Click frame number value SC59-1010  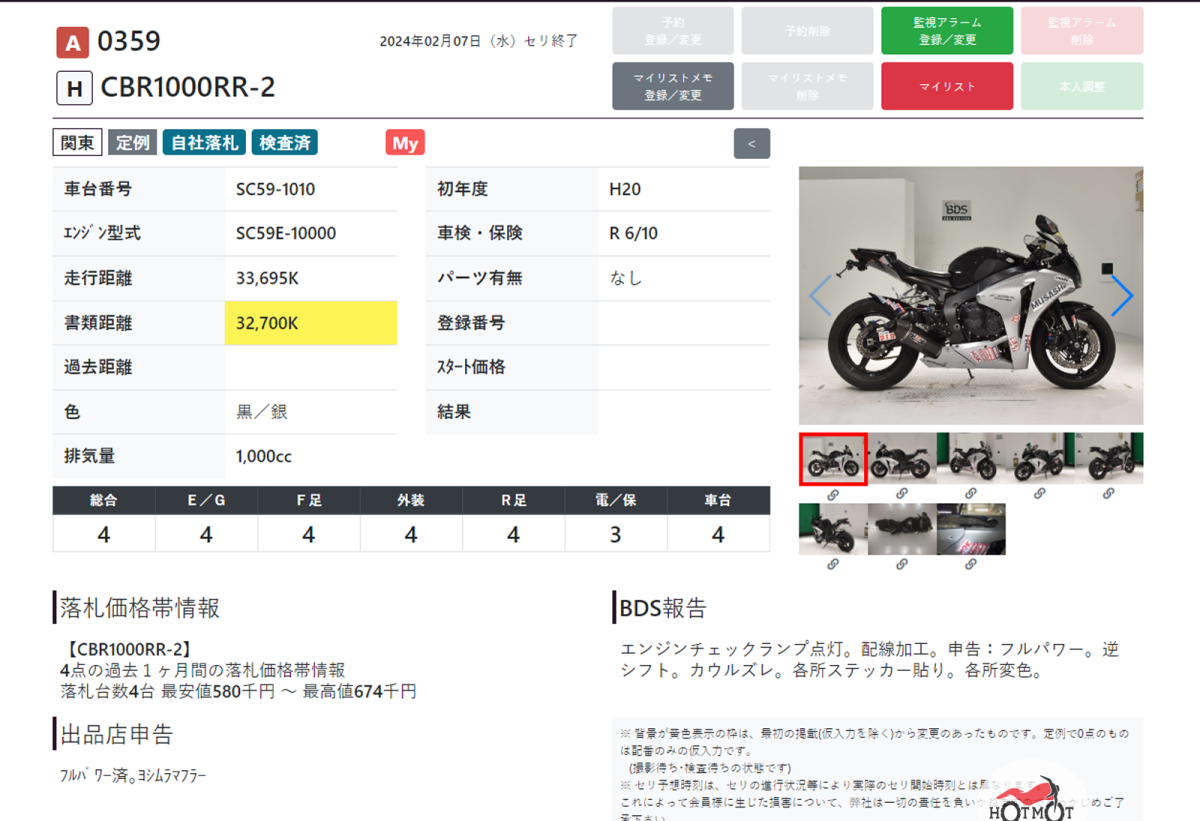[276, 189]
